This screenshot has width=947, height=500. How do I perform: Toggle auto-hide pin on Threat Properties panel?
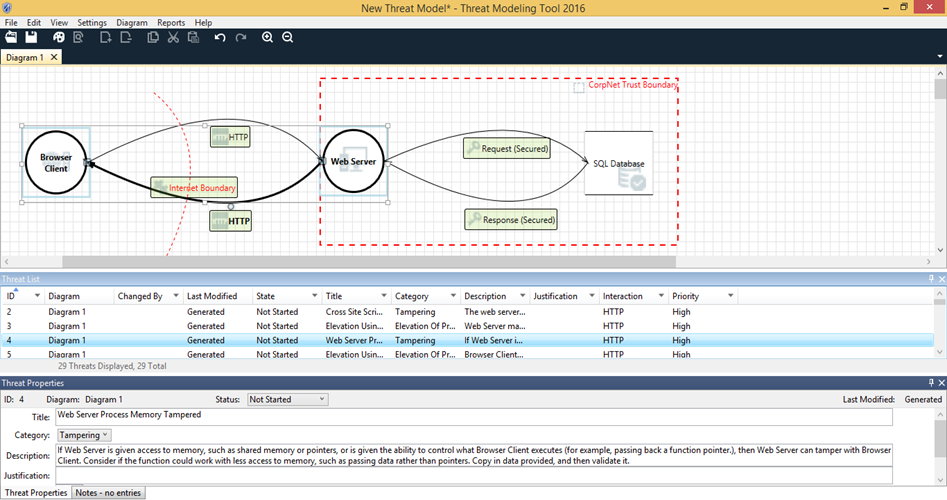pyautogui.click(x=930, y=383)
